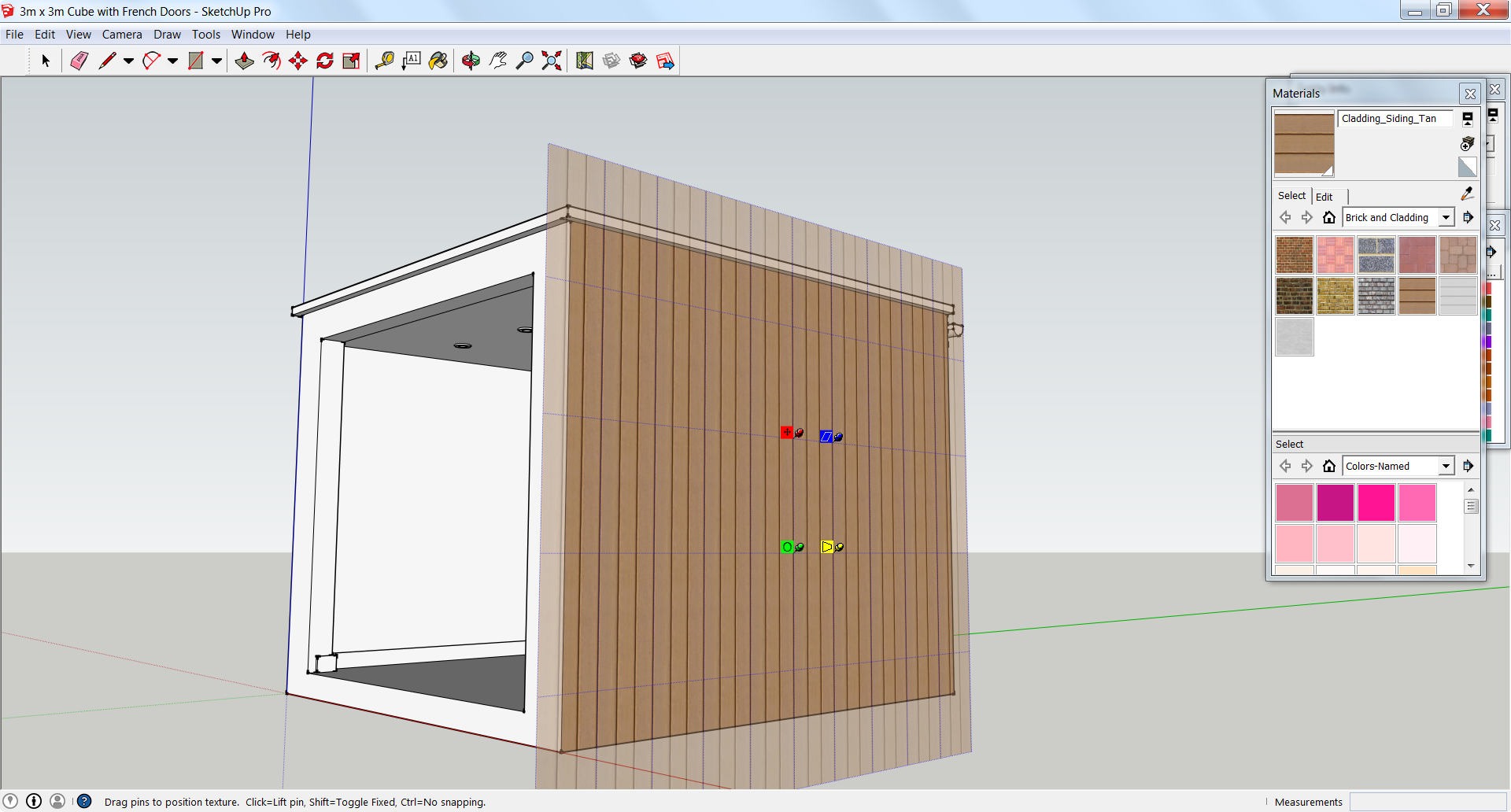Select the dark antique brick material swatch
The height and width of the screenshot is (812, 1511).
point(1295,296)
